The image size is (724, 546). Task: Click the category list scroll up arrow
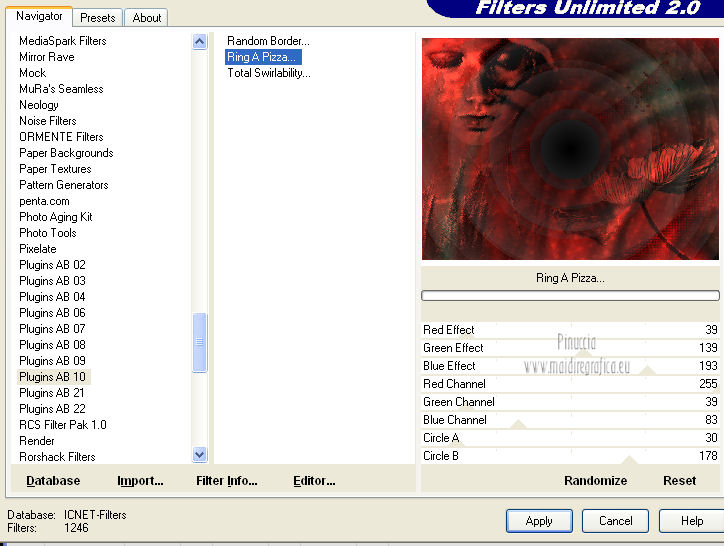[x=199, y=42]
